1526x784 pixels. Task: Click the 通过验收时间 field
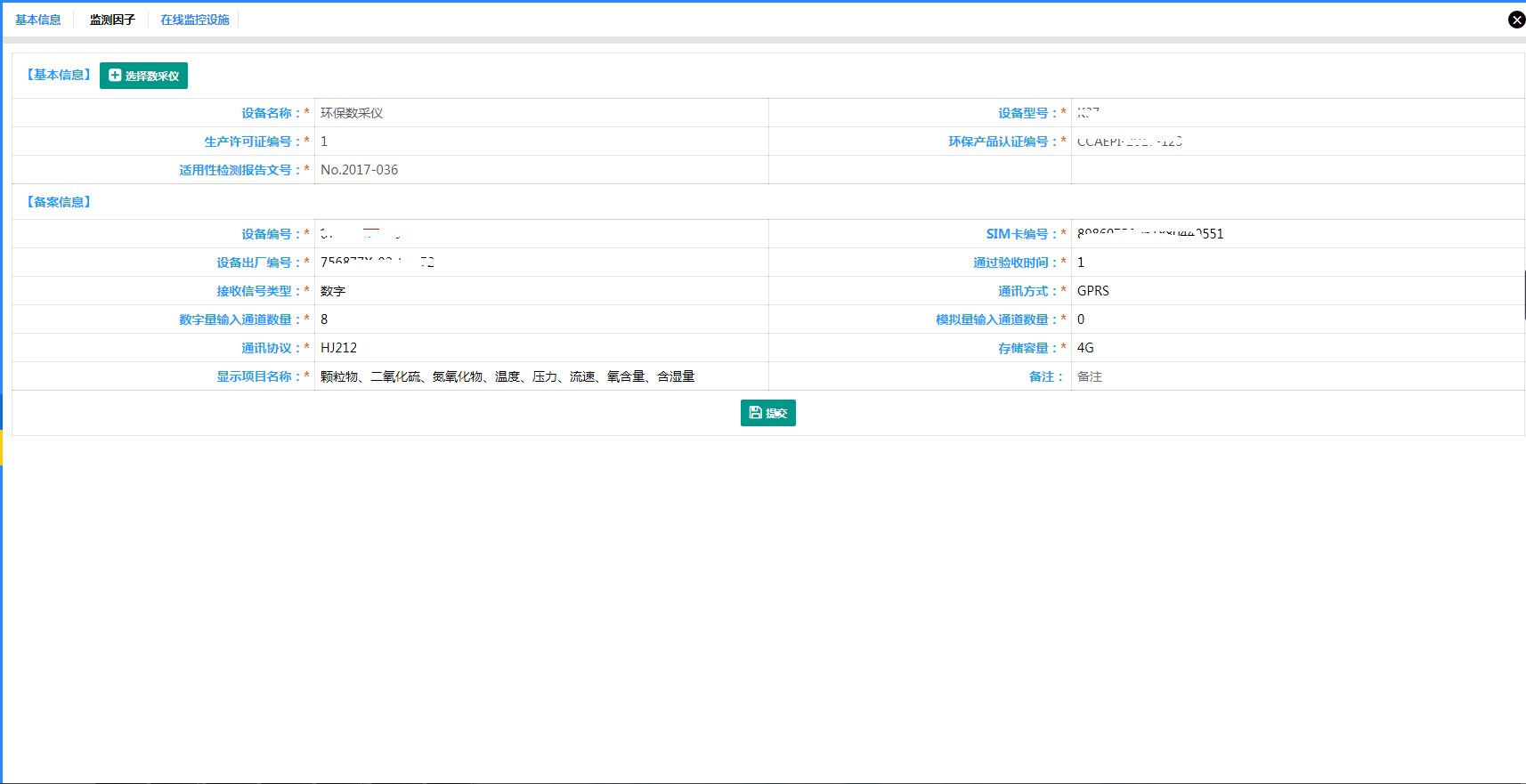(1296, 263)
